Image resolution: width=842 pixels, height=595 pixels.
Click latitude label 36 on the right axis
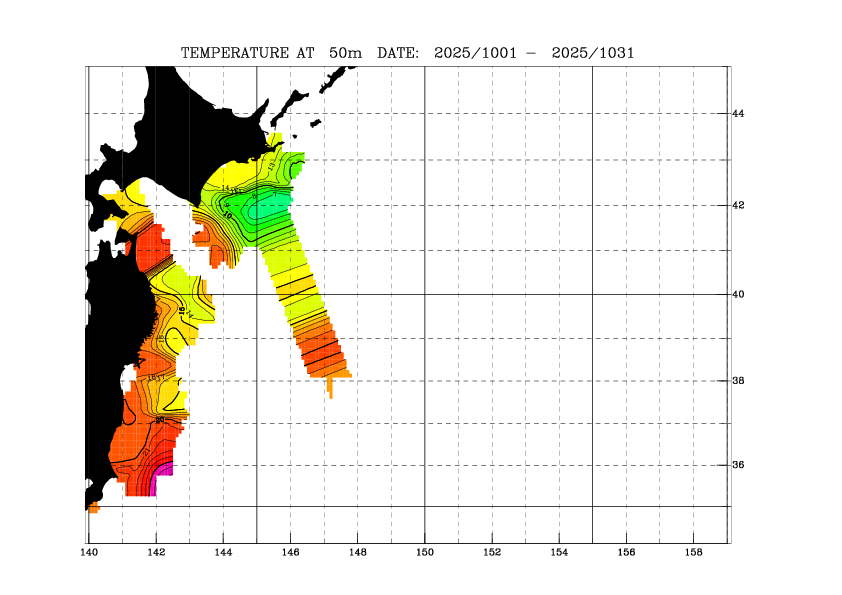pyautogui.click(x=738, y=465)
